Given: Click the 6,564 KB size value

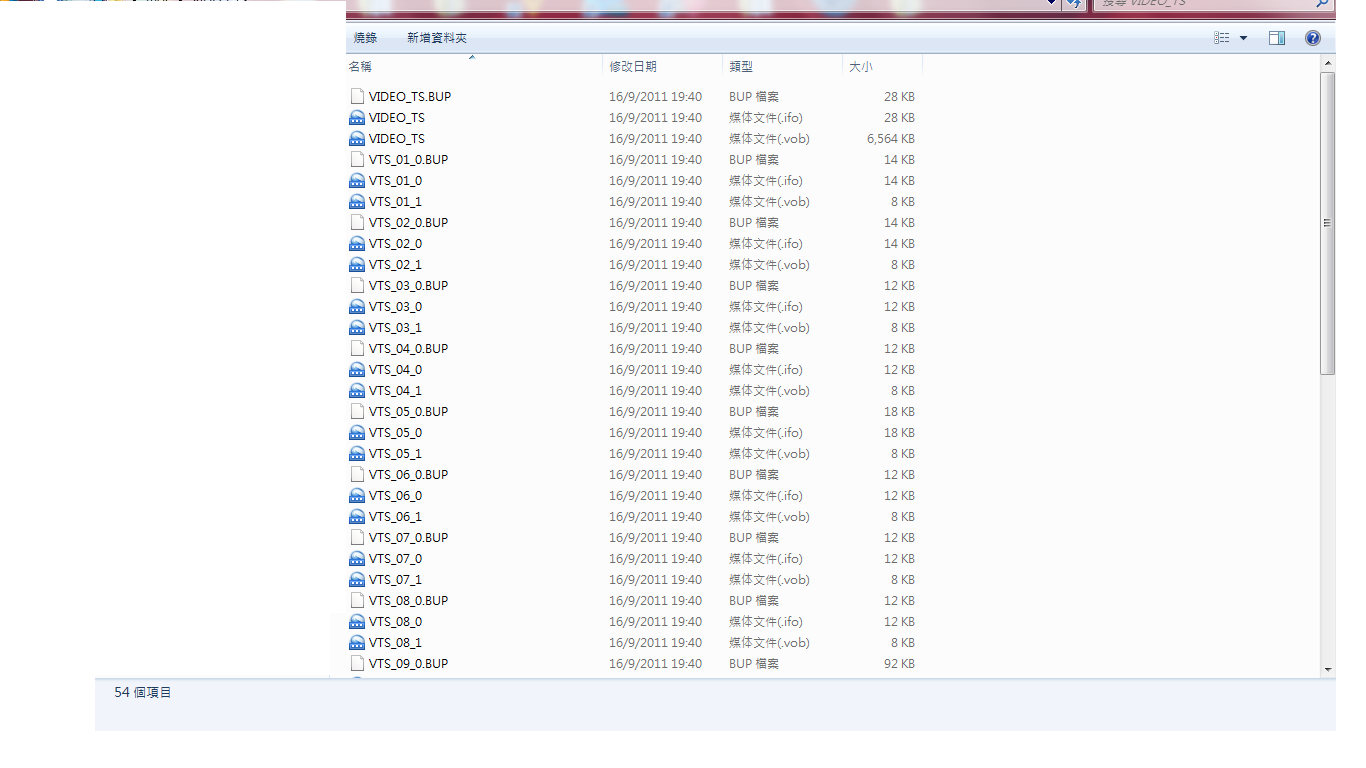Looking at the screenshot, I should 890,139.
